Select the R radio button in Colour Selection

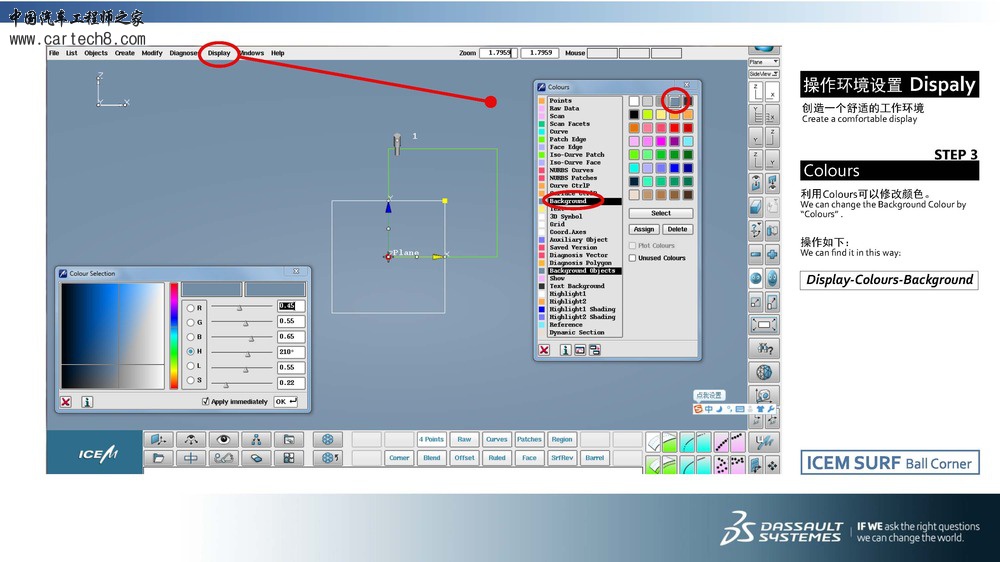[x=190, y=307]
